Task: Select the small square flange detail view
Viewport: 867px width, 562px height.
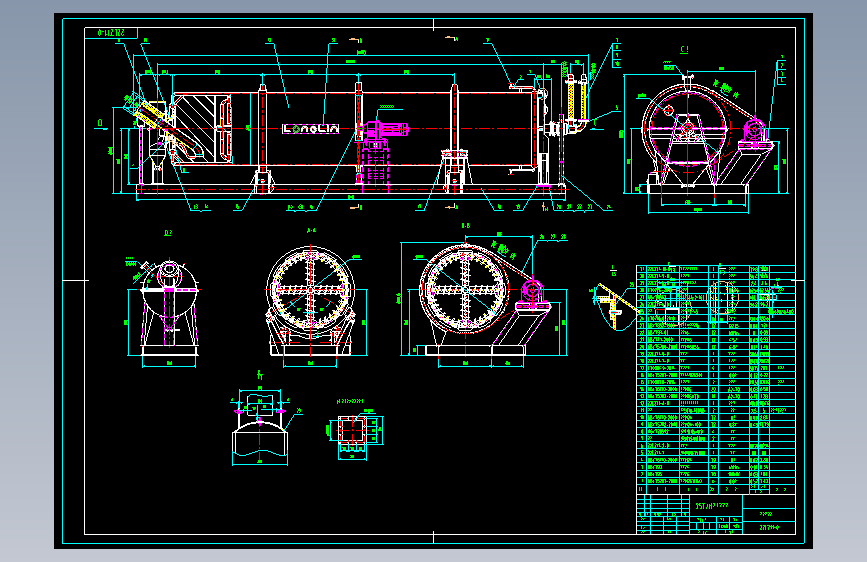Action: click(x=353, y=430)
